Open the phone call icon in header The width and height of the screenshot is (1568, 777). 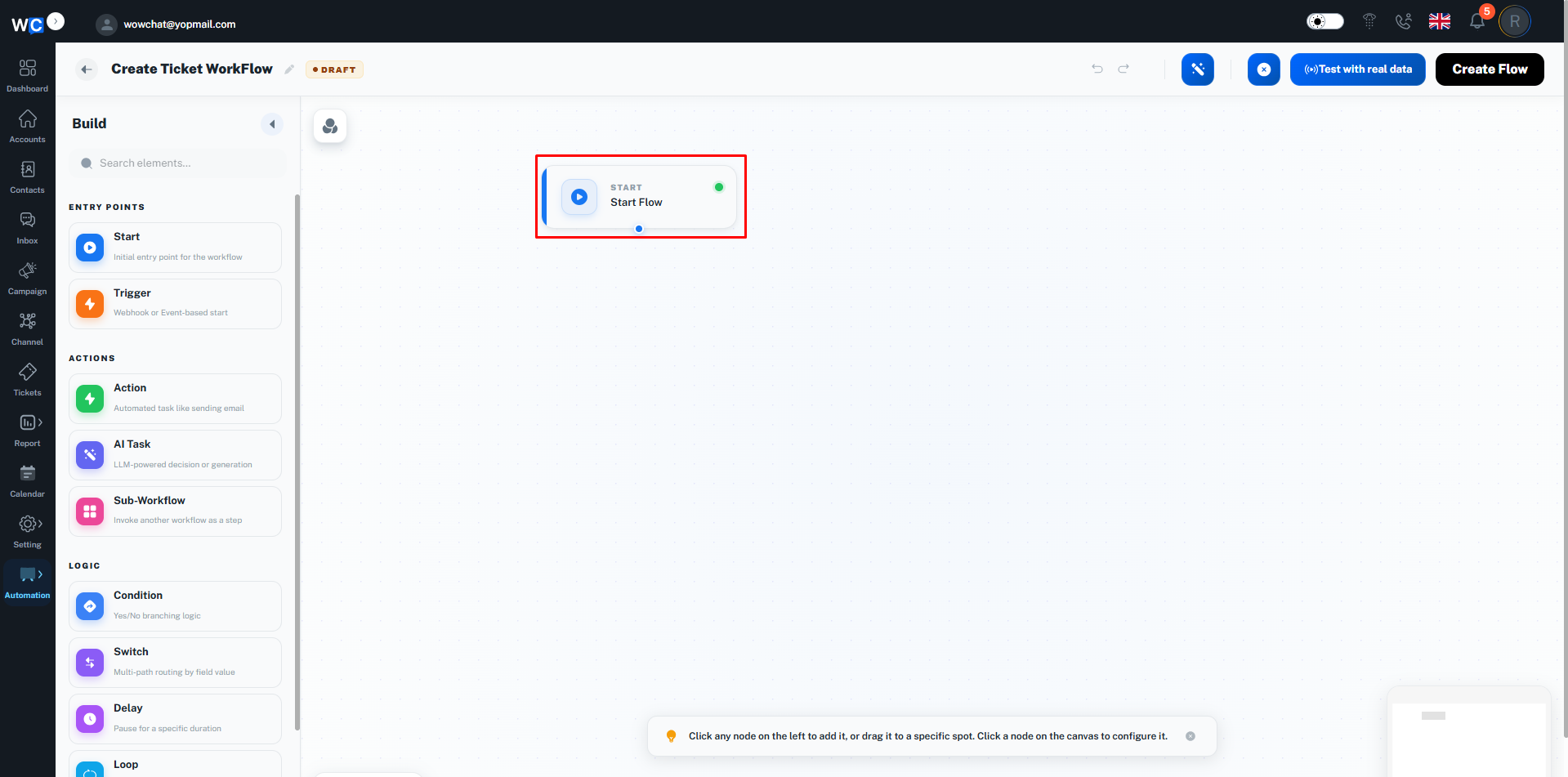click(x=1403, y=21)
